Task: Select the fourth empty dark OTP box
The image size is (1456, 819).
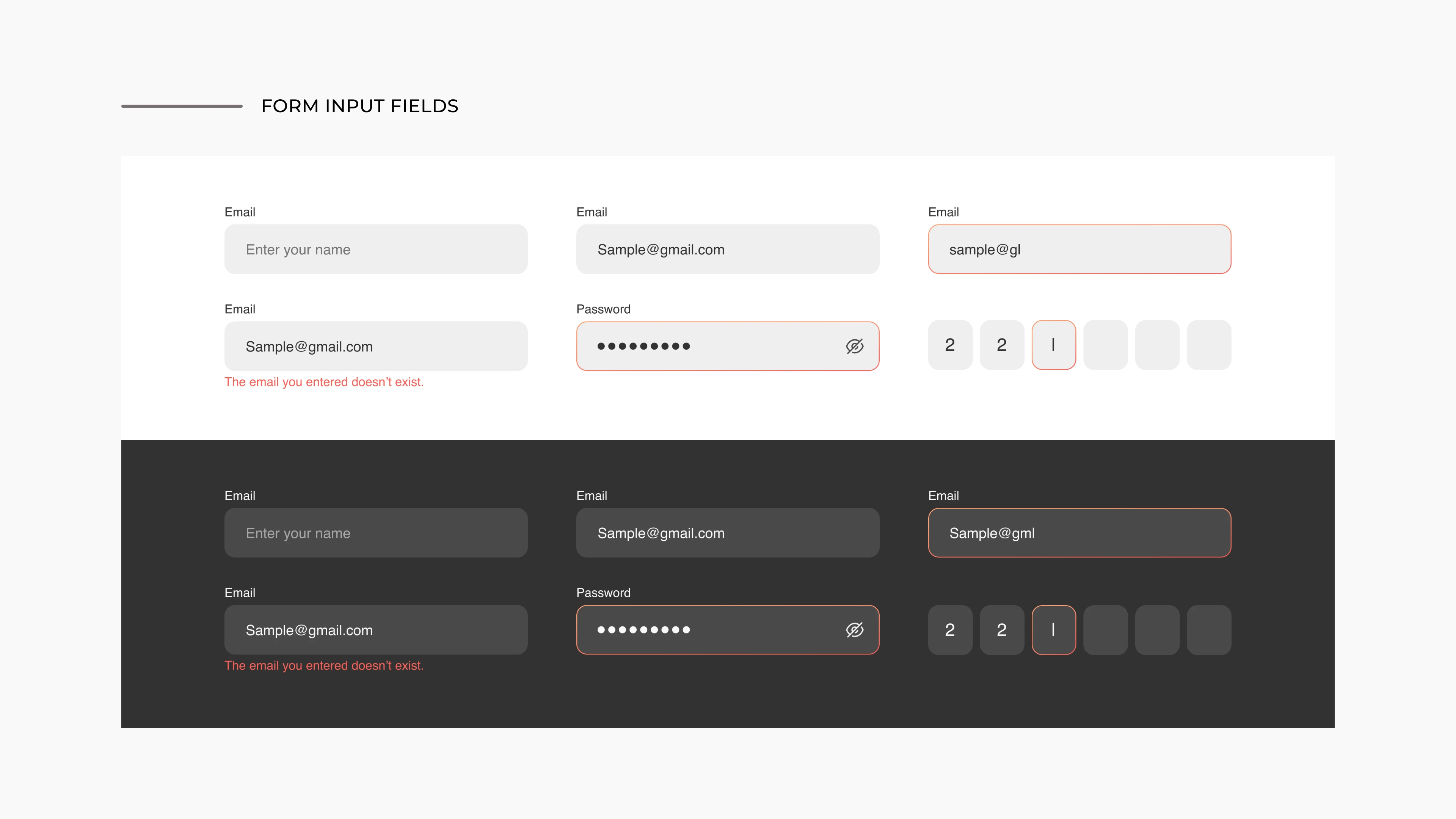Action: (1105, 630)
